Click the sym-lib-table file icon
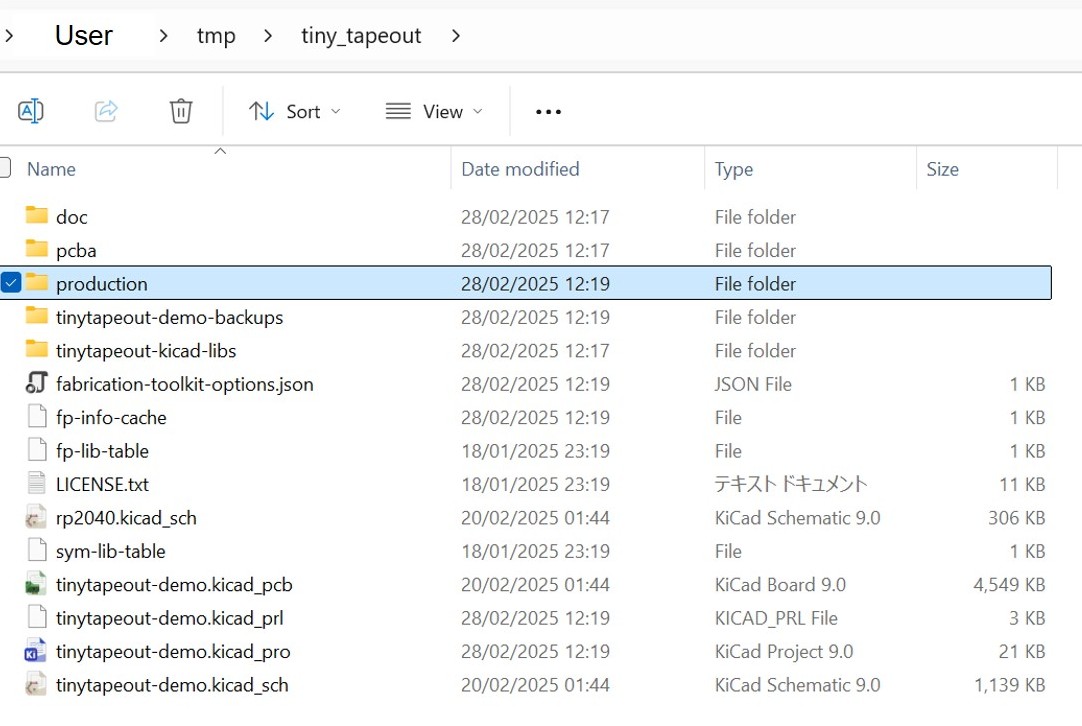 [x=37, y=550]
